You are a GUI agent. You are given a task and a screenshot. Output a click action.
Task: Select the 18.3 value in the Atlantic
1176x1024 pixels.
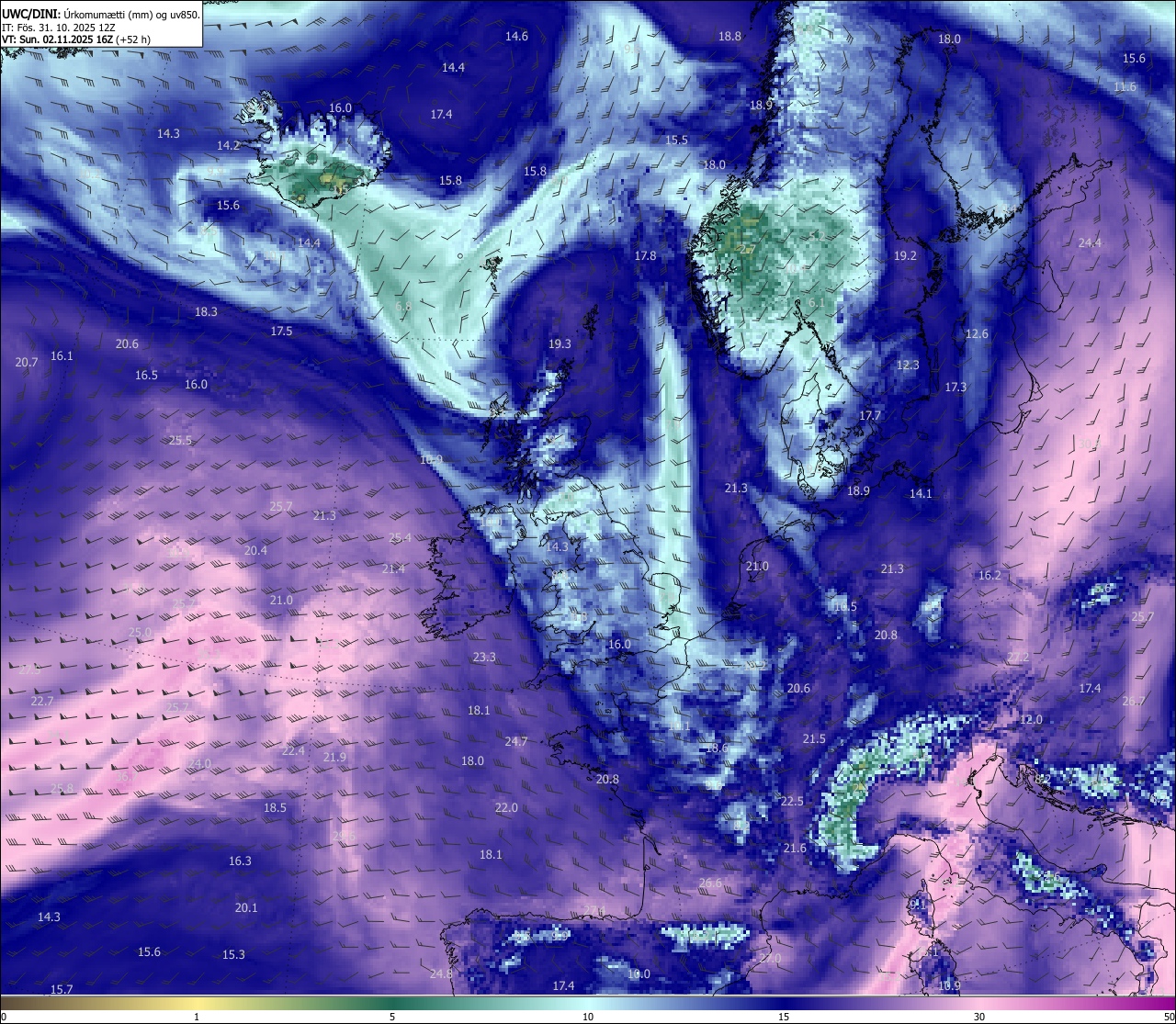206,312
